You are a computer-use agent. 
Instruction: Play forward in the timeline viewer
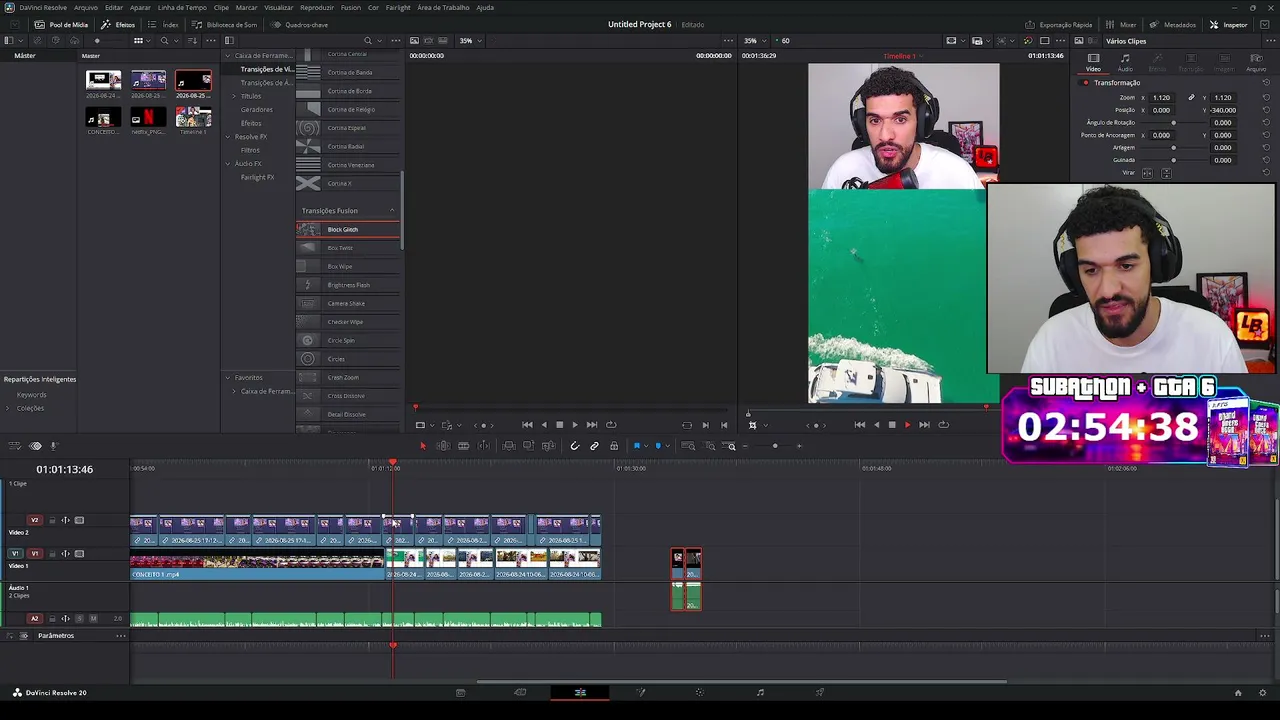[907, 425]
